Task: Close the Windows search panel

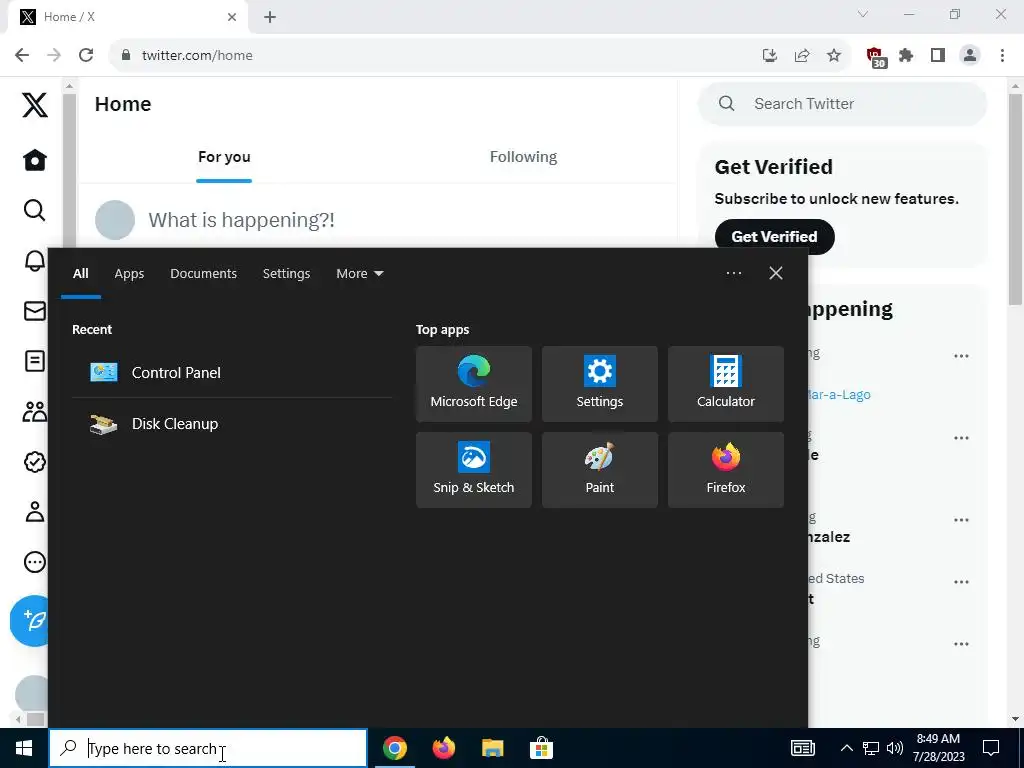Action: point(776,273)
